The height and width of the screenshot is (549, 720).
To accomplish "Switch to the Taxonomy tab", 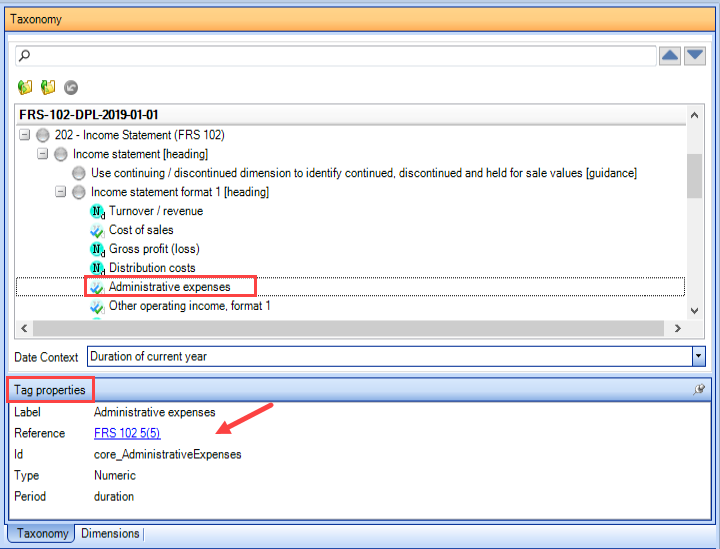I will (42, 533).
